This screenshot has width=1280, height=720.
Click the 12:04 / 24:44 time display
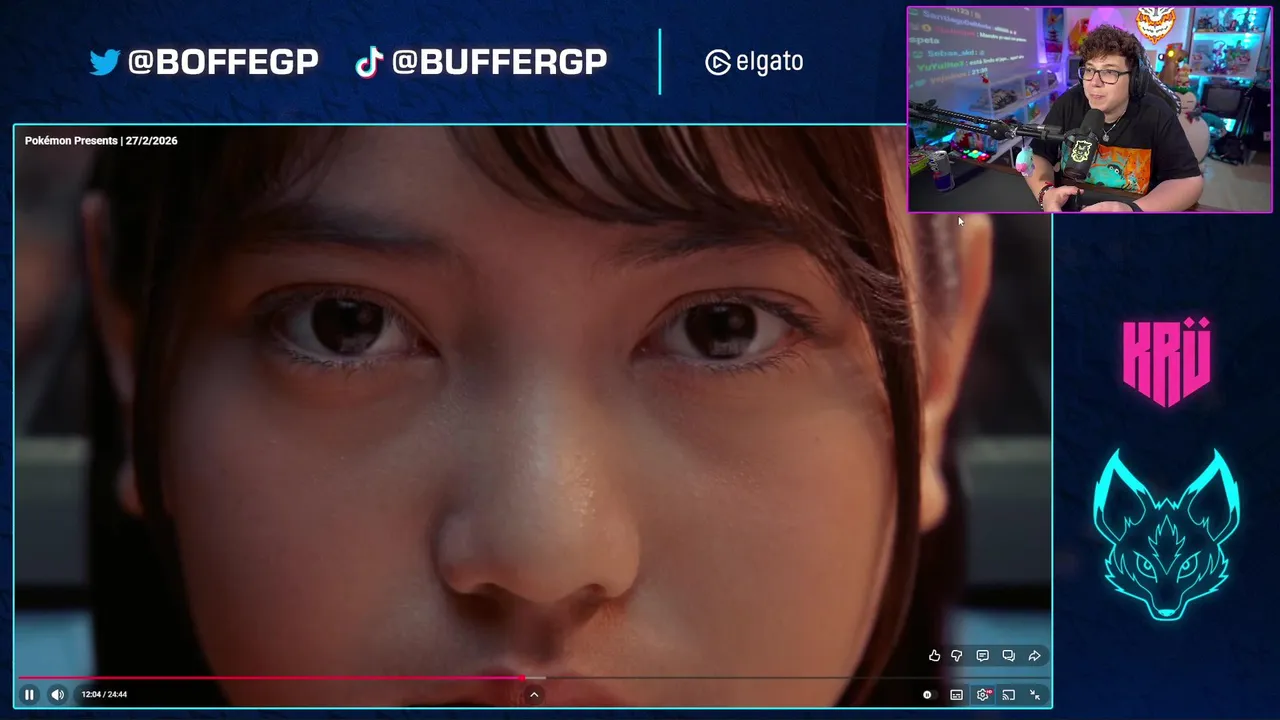104,694
